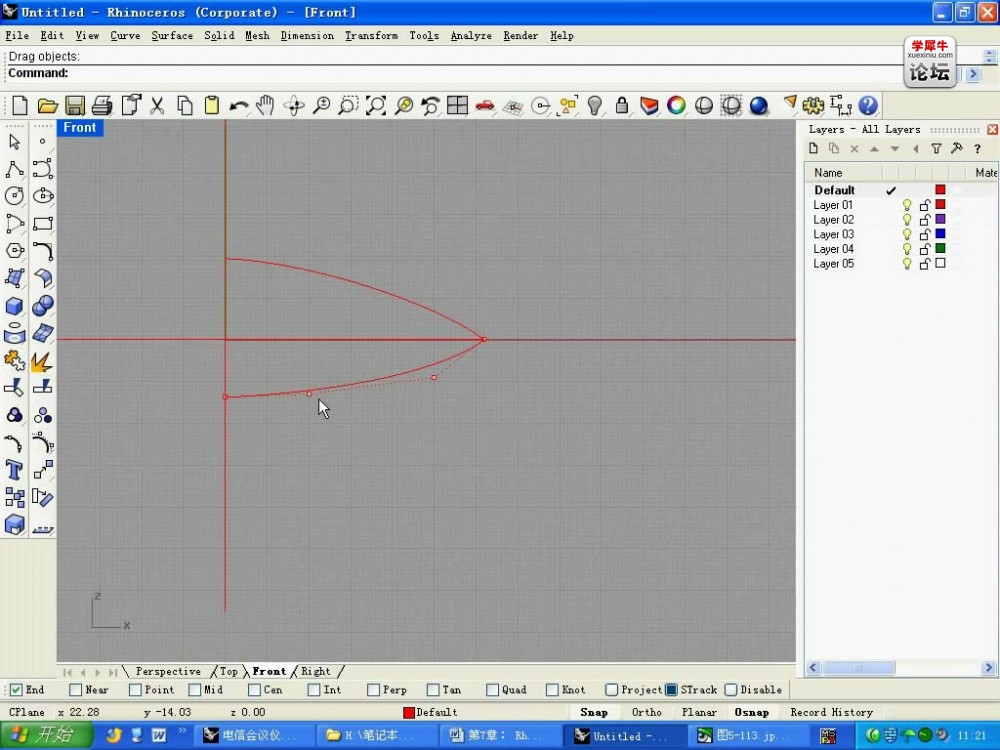This screenshot has height=750, width=1000.
Task: Select the Polyline tool in the left toolbar
Action: point(15,168)
